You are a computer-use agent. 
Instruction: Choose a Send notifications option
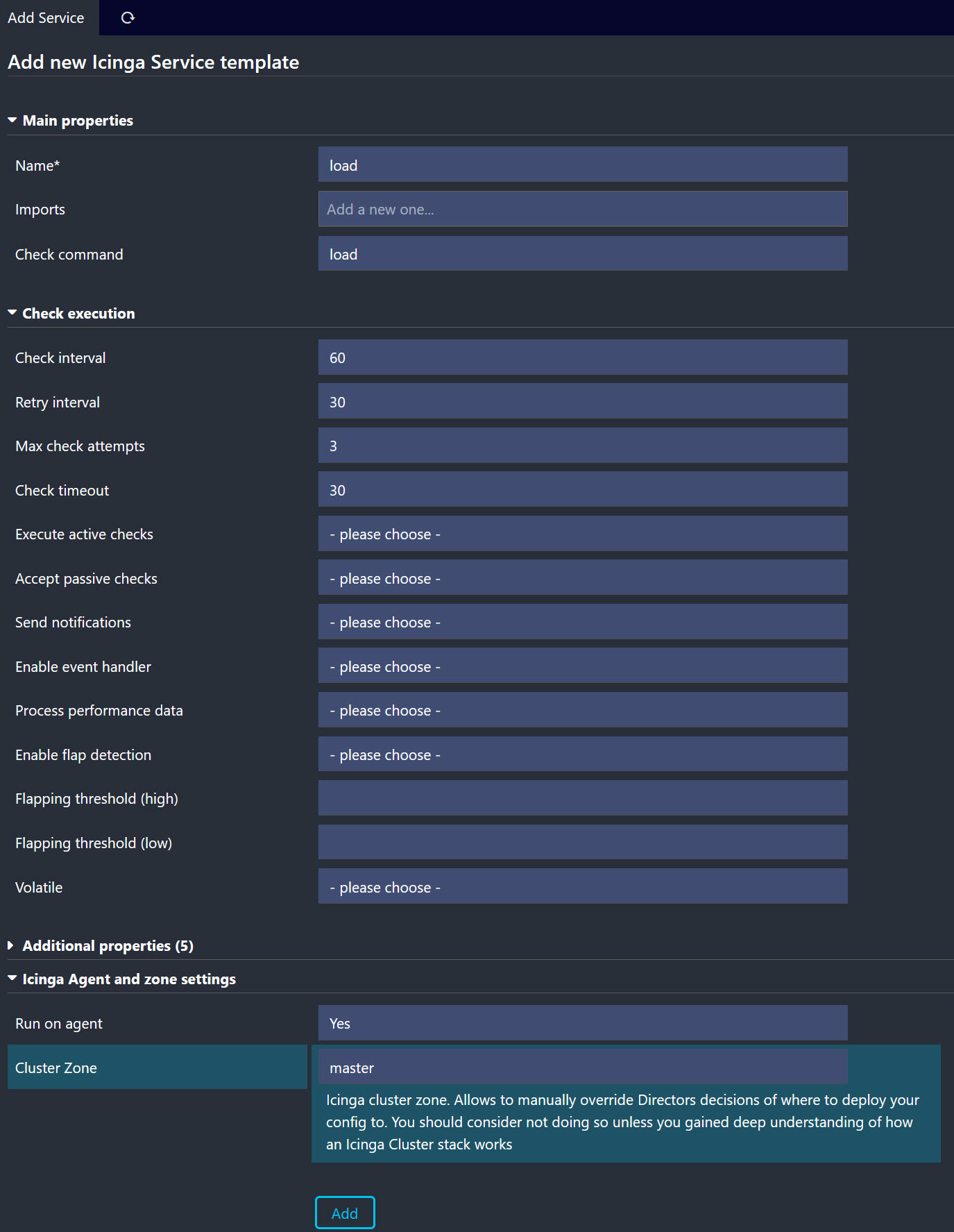[x=583, y=622]
